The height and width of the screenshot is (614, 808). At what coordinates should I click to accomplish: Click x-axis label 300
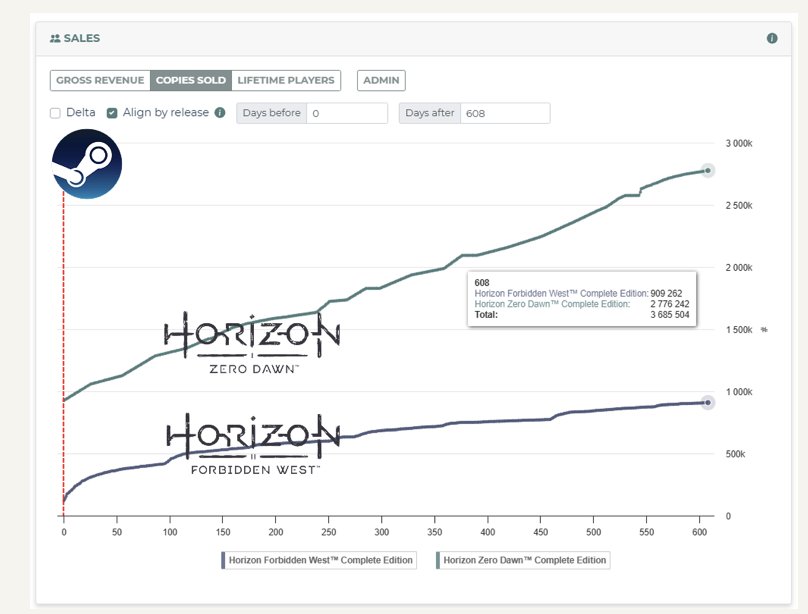(x=381, y=532)
